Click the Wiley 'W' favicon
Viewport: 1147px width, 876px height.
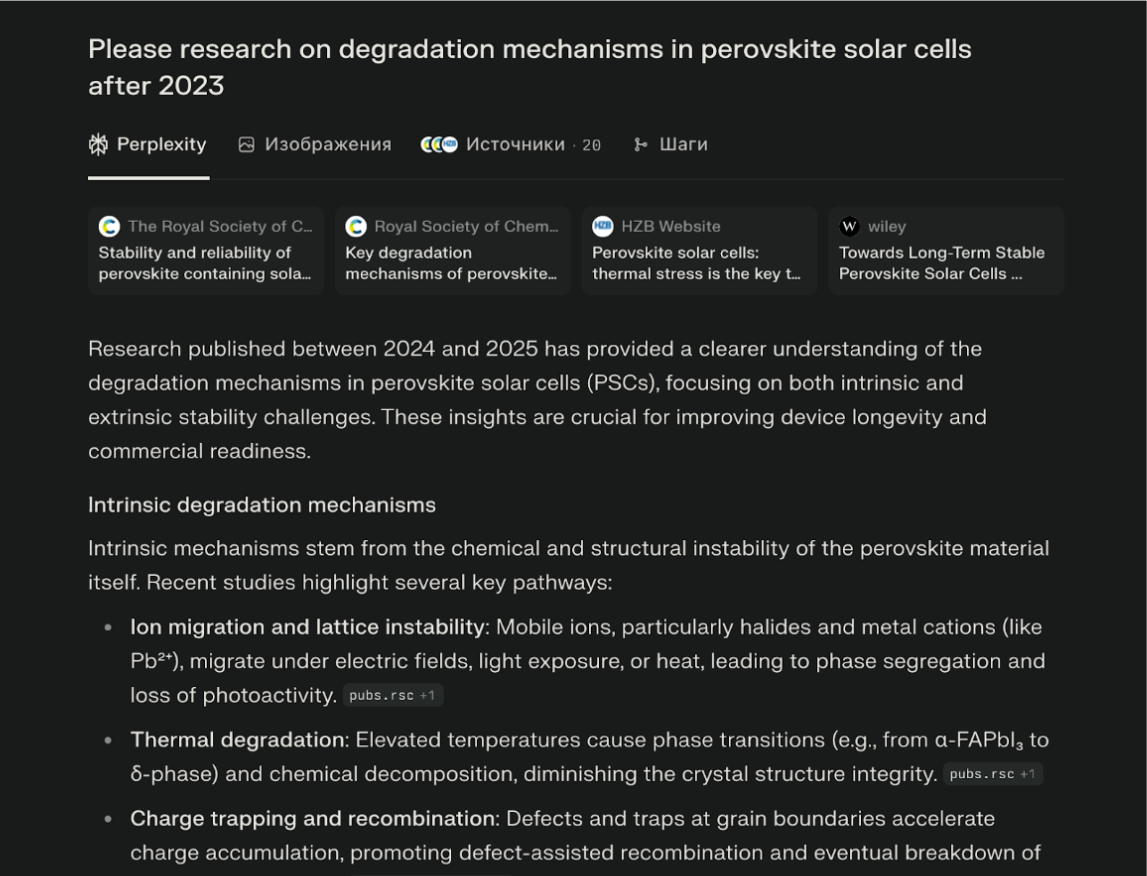pyautogui.click(x=850, y=227)
